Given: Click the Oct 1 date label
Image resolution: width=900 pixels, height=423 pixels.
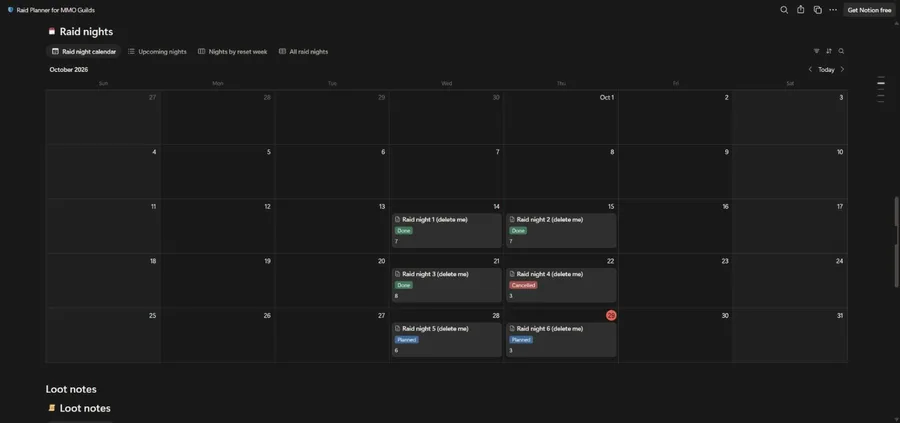Looking at the screenshot, I should coord(607,98).
